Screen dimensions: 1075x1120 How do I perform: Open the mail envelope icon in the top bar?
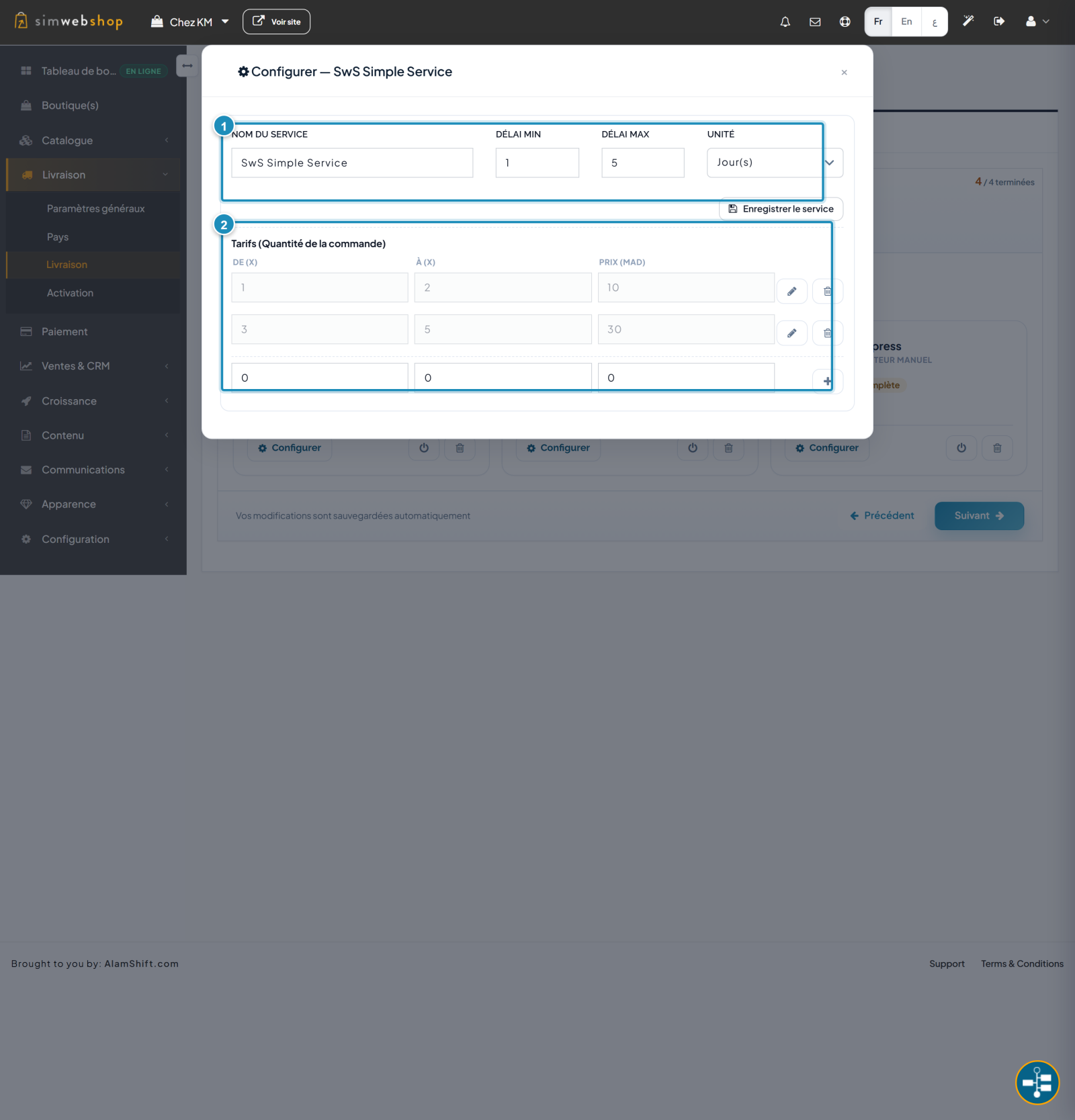point(815,21)
